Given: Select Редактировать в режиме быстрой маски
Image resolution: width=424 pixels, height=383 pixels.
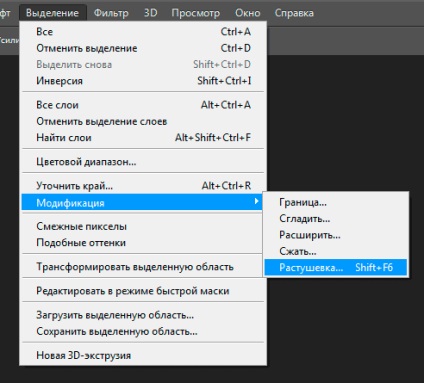Looking at the screenshot, I should point(143,291).
